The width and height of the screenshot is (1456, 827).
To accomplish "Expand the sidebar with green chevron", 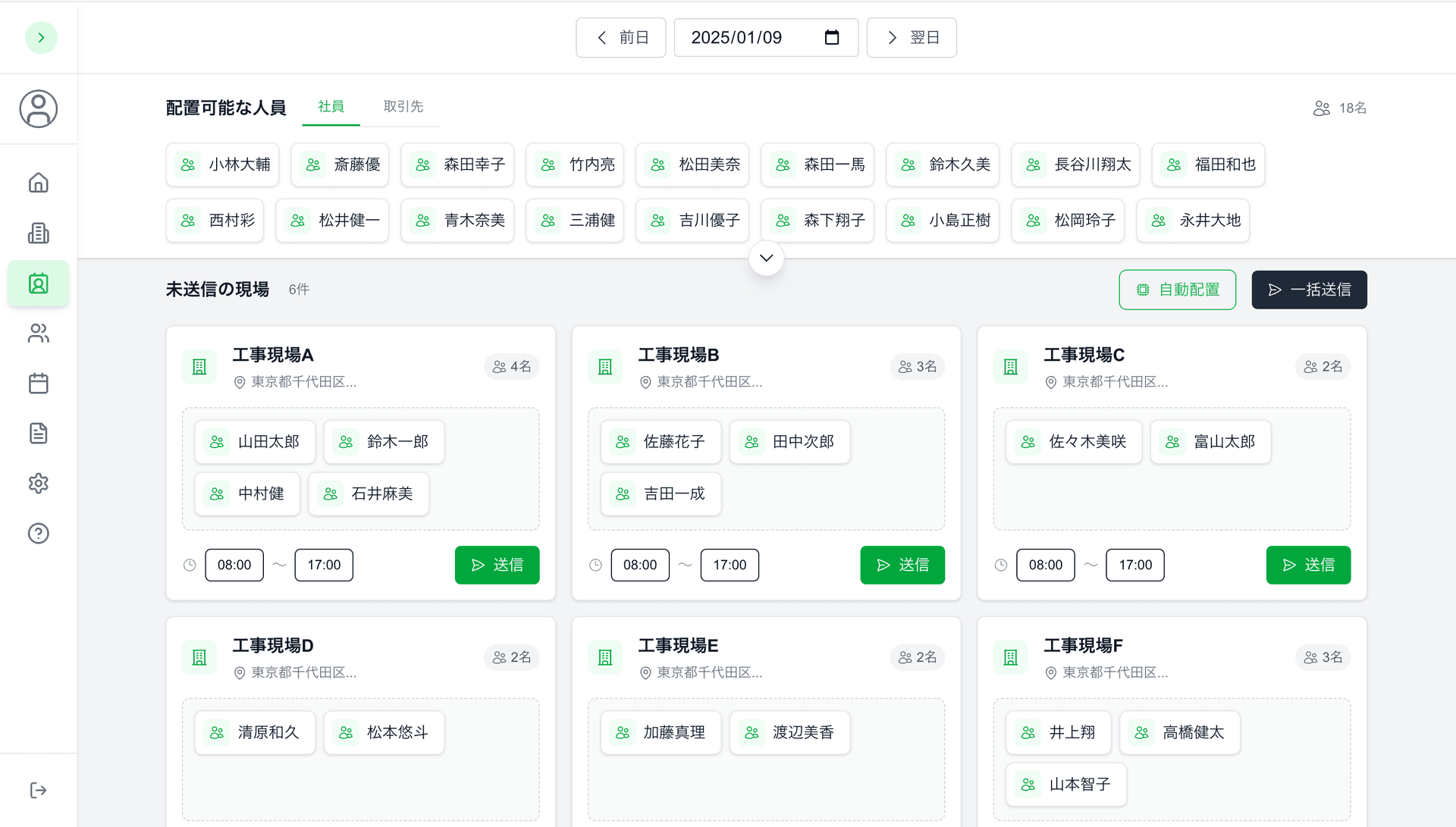I will point(41,38).
